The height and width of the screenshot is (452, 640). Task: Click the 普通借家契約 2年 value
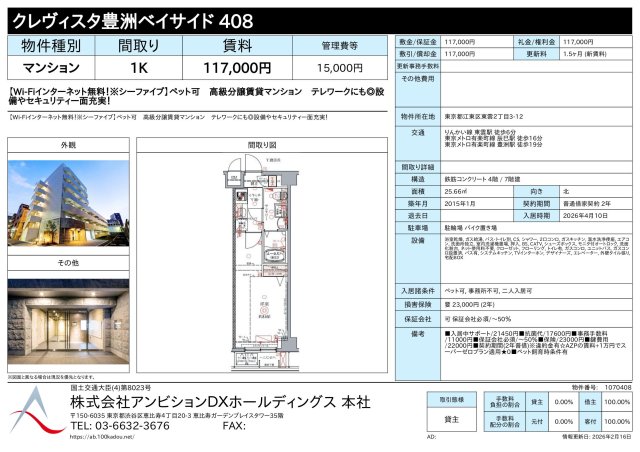(587, 203)
